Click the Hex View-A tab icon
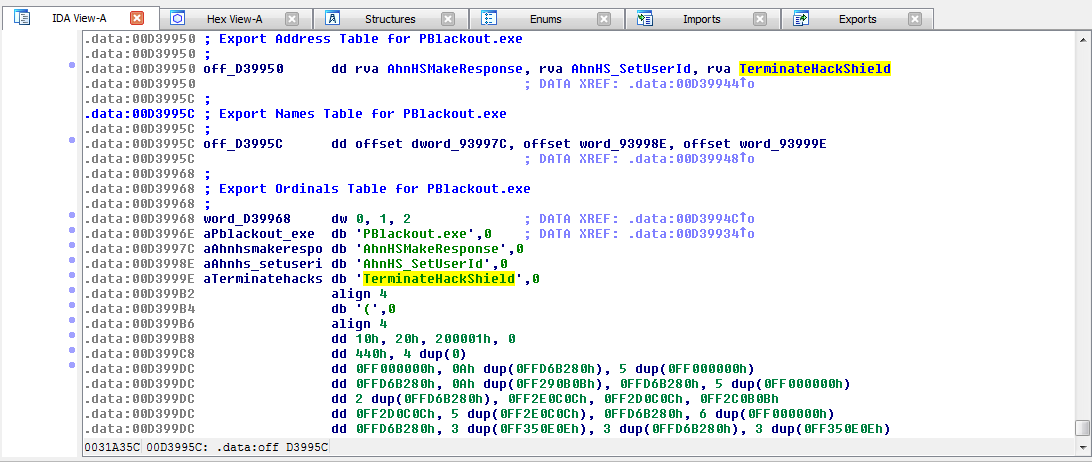1092x462 pixels. point(178,18)
